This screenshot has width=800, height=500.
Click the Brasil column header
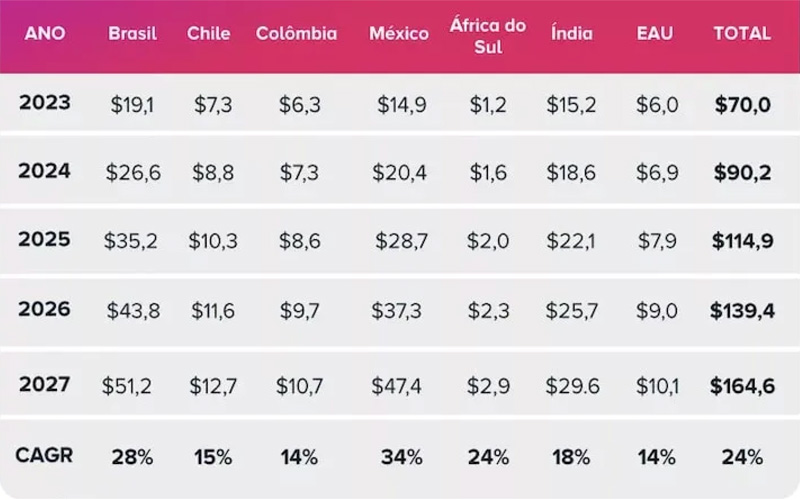[x=132, y=33]
